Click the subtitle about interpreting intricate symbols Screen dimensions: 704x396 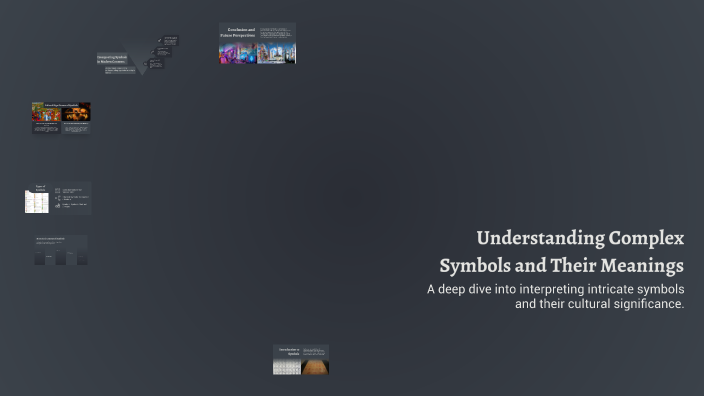(x=555, y=296)
